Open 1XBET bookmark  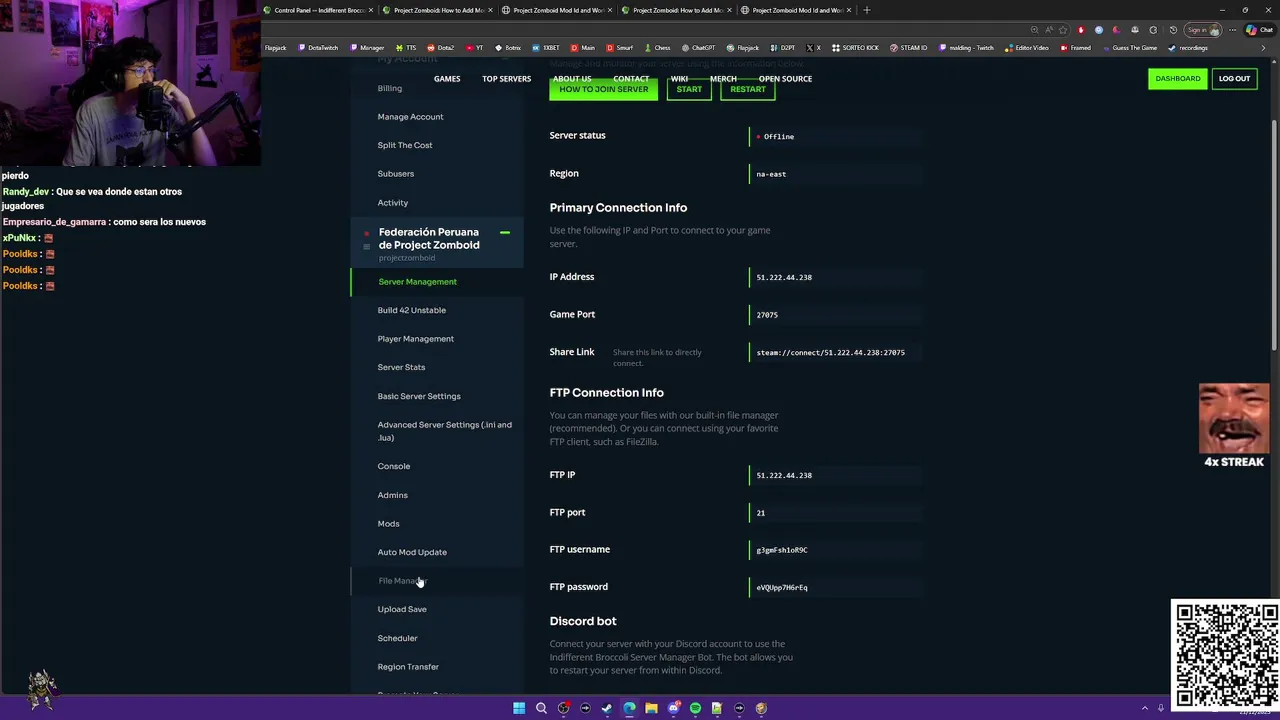tap(547, 48)
